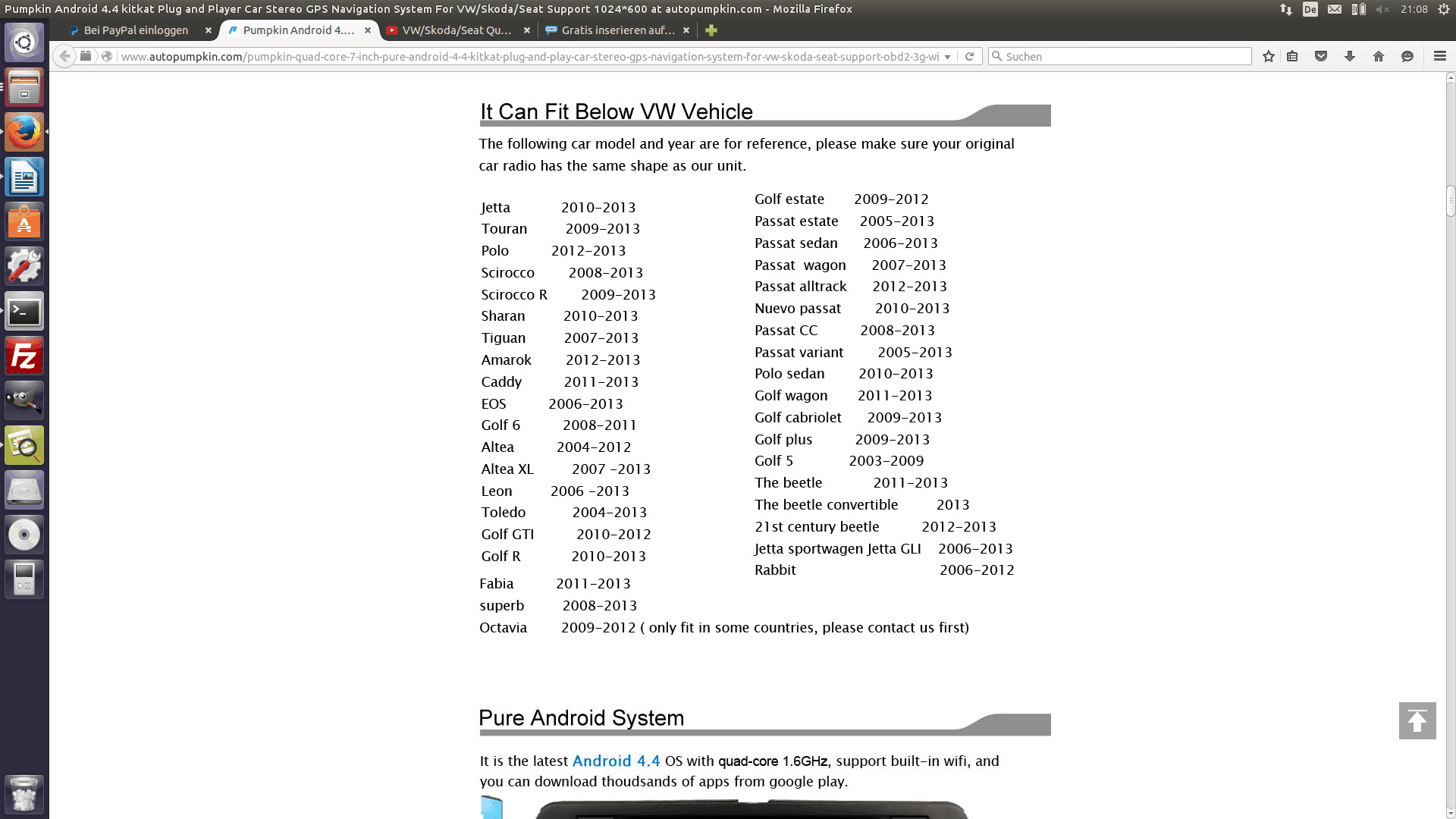Screen dimensions: 1456x819
Task: Close the Bei PayPal einloggen tab
Action: (x=209, y=30)
